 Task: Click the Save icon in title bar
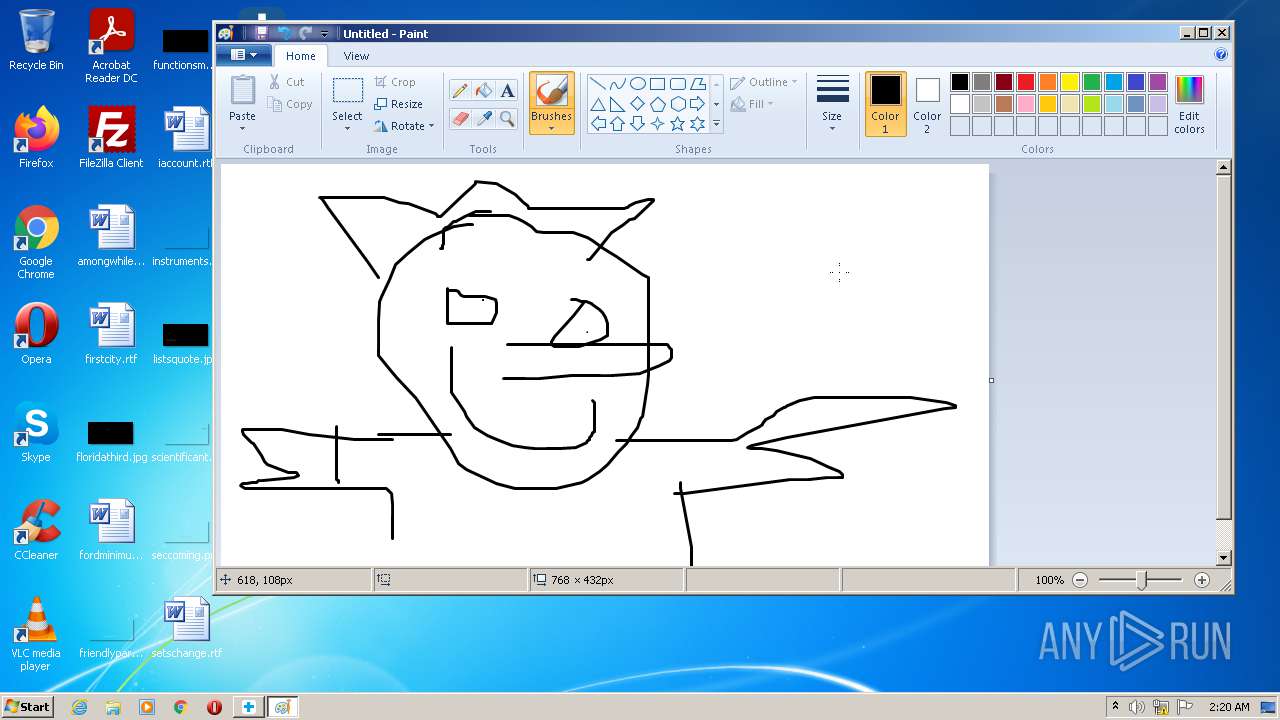coord(261,33)
